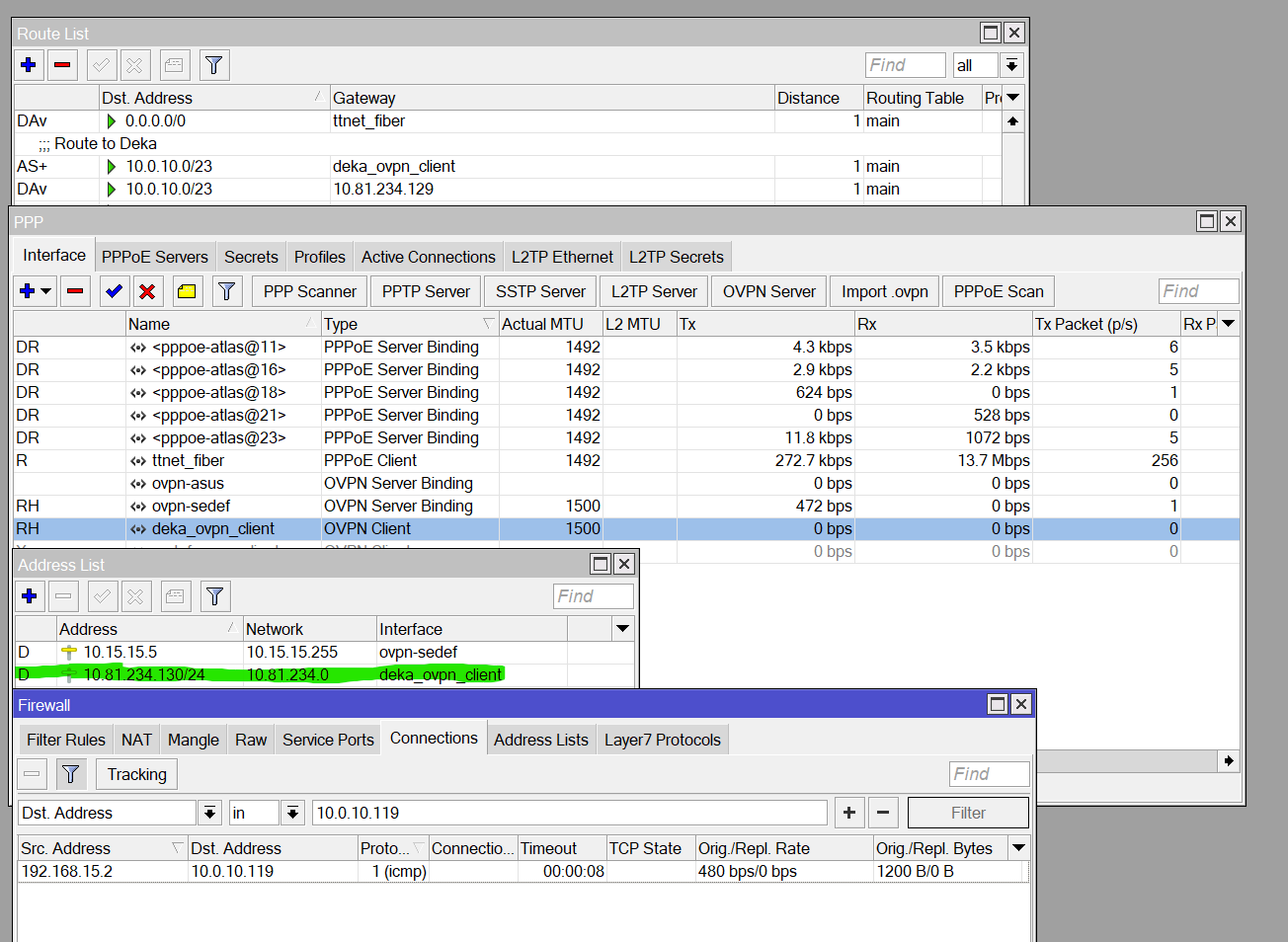This screenshot has height=942, width=1288.
Task: Click Import .ovpn button
Action: click(x=885, y=291)
